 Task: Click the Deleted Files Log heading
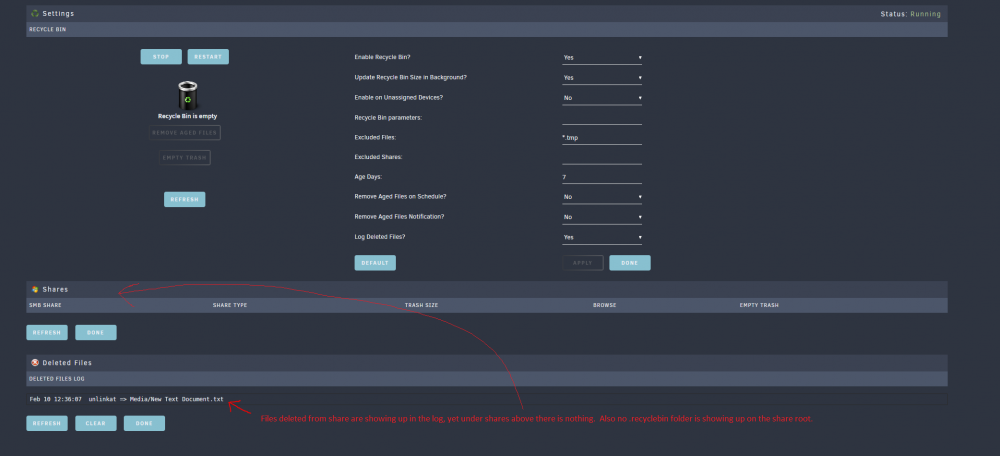click(x=57, y=379)
